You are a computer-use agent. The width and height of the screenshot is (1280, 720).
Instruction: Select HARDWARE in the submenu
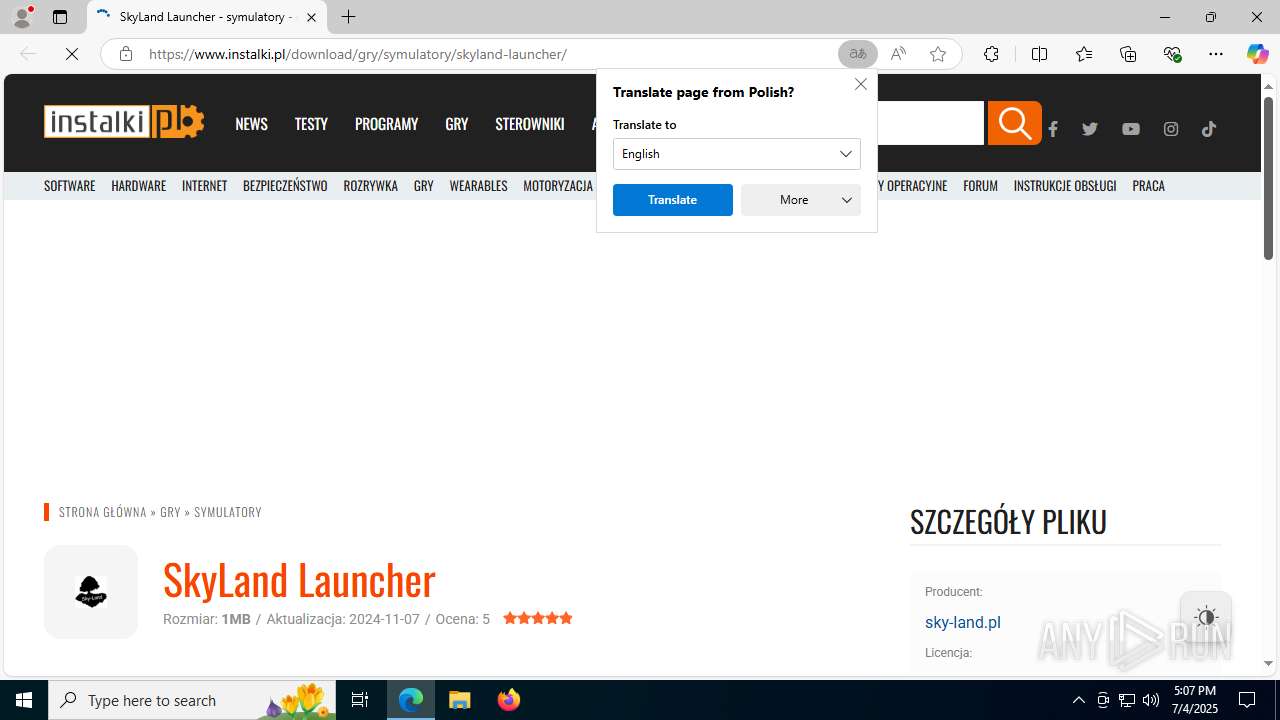tap(139, 186)
